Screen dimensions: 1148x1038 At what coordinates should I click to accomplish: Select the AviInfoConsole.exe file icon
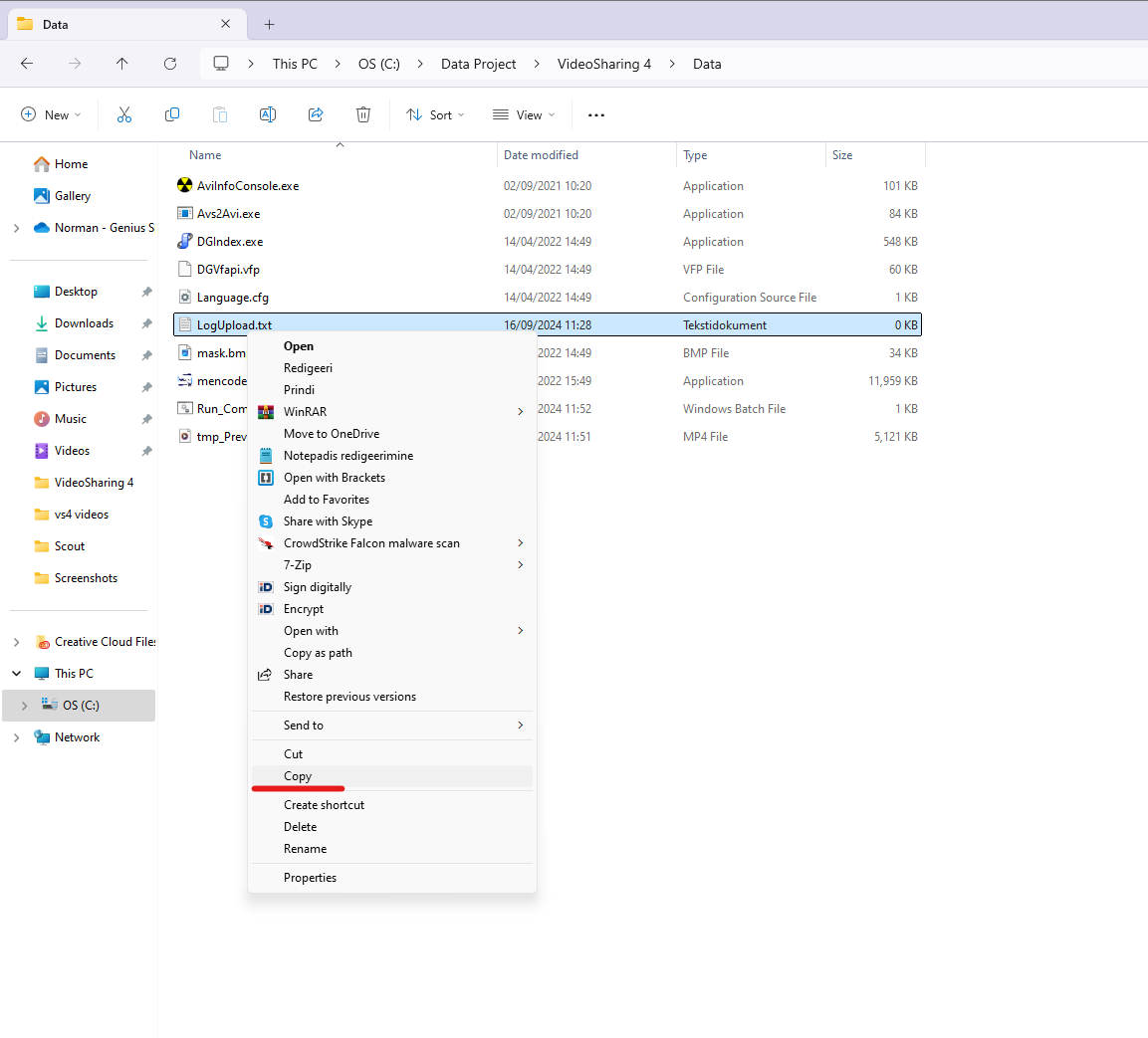coord(184,185)
